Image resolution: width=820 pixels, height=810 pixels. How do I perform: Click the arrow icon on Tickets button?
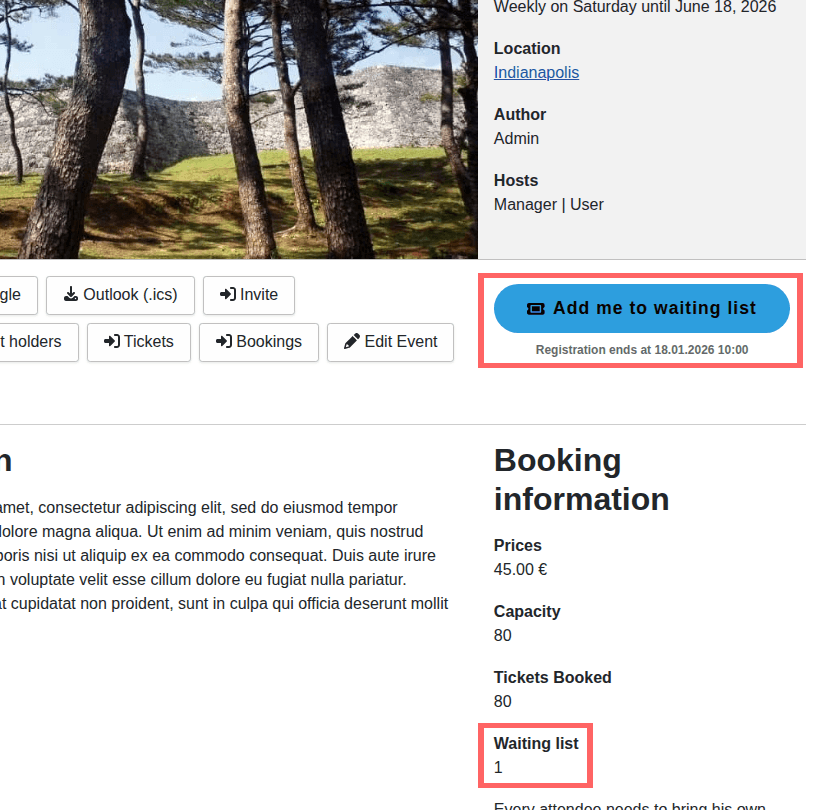112,342
